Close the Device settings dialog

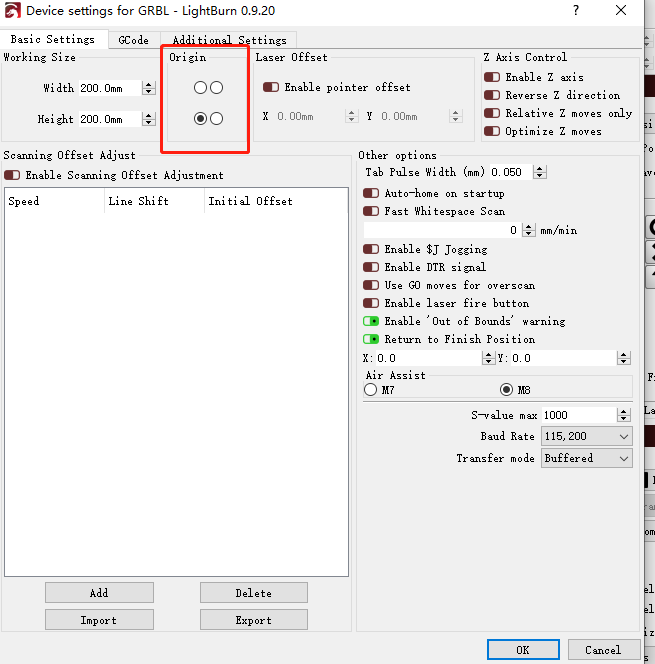click(x=621, y=10)
